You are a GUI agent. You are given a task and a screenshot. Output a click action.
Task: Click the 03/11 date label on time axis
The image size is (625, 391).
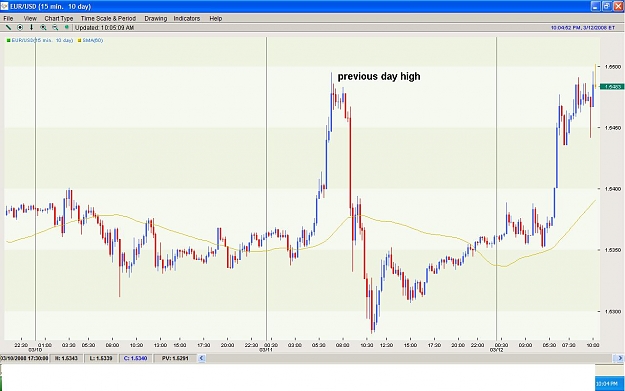(266, 350)
